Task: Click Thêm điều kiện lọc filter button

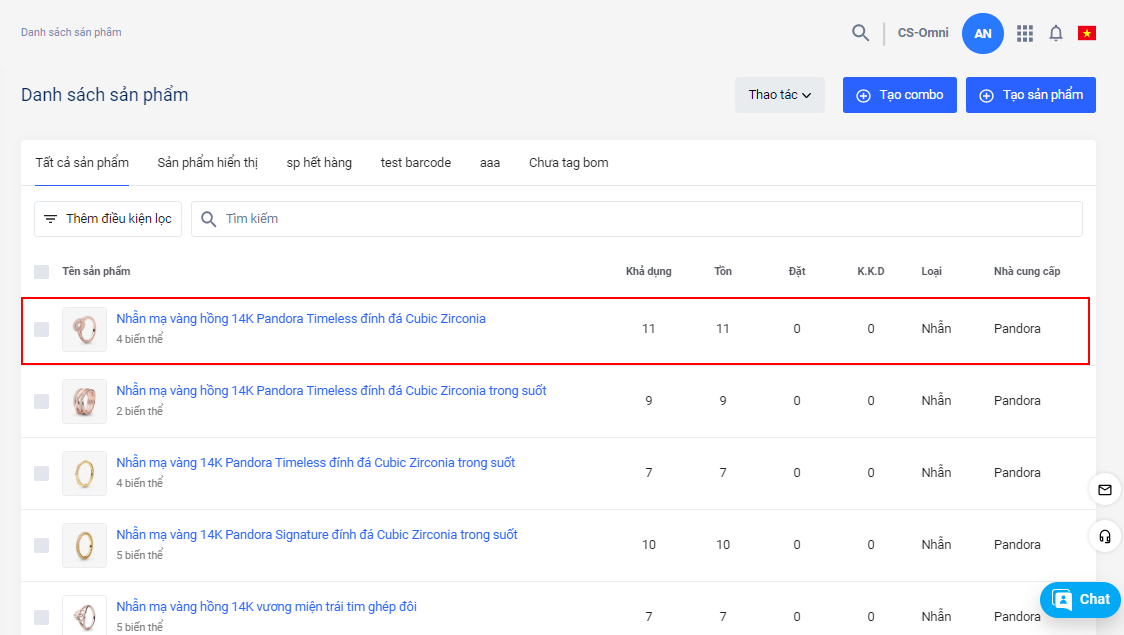Action: click(108, 219)
